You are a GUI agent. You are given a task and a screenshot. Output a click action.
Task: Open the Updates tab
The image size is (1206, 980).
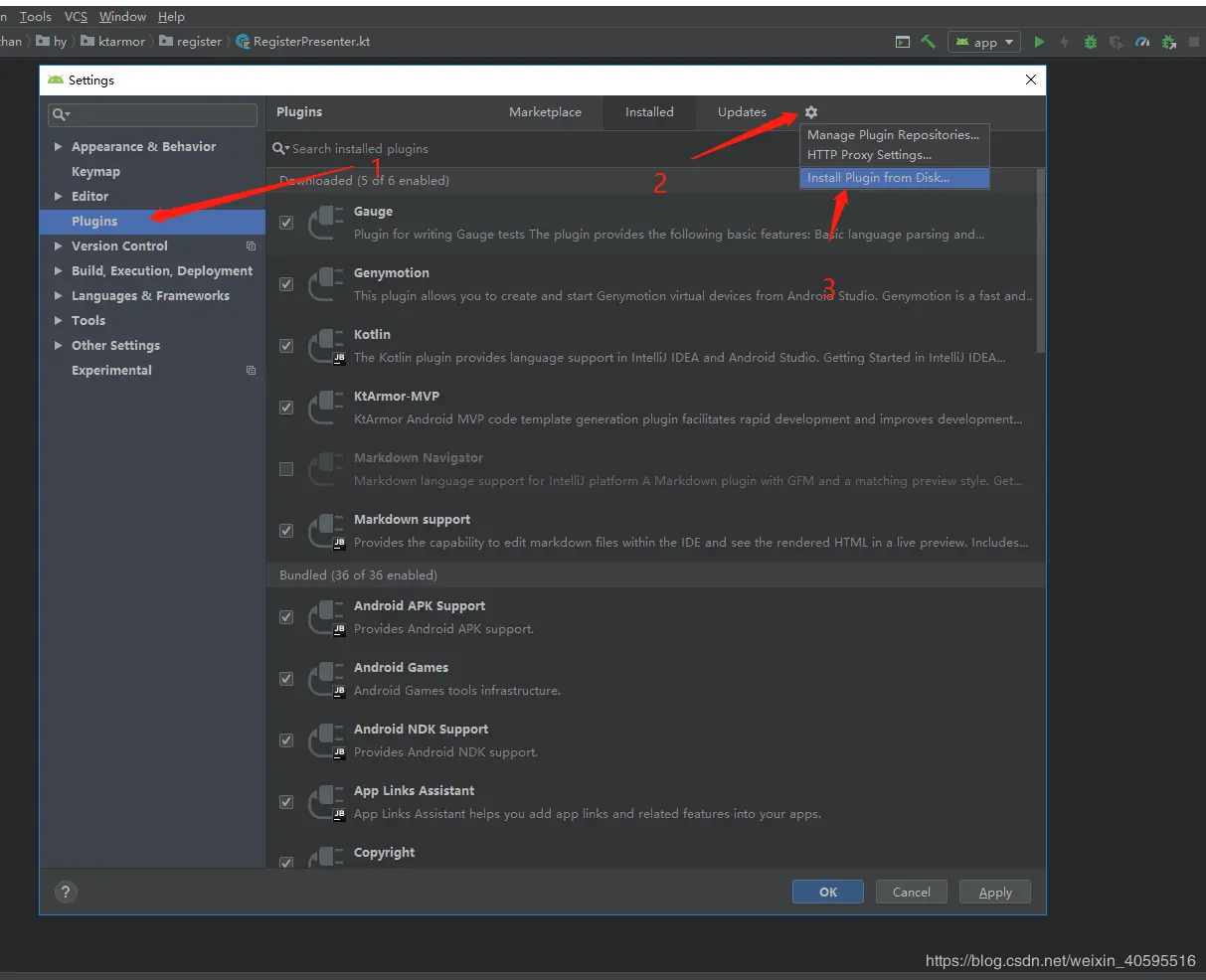[x=742, y=112]
